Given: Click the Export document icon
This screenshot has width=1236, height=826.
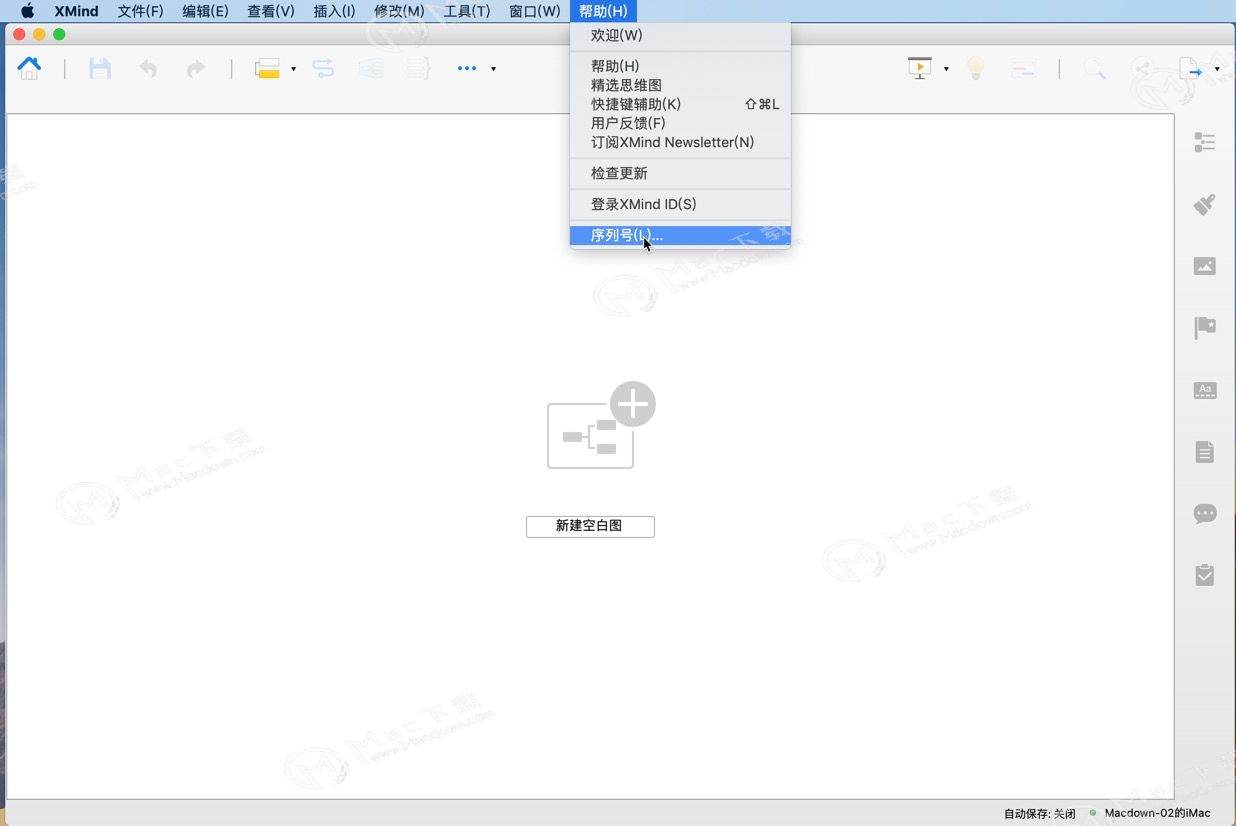Looking at the screenshot, I should click(1191, 69).
